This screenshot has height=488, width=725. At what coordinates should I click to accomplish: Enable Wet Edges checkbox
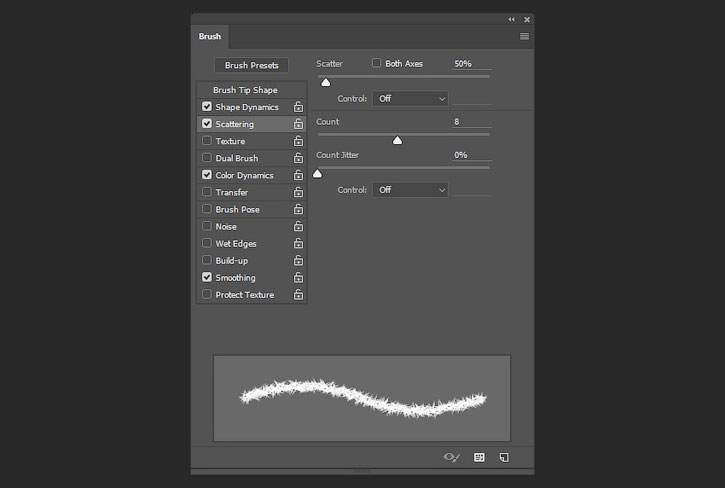[207, 243]
